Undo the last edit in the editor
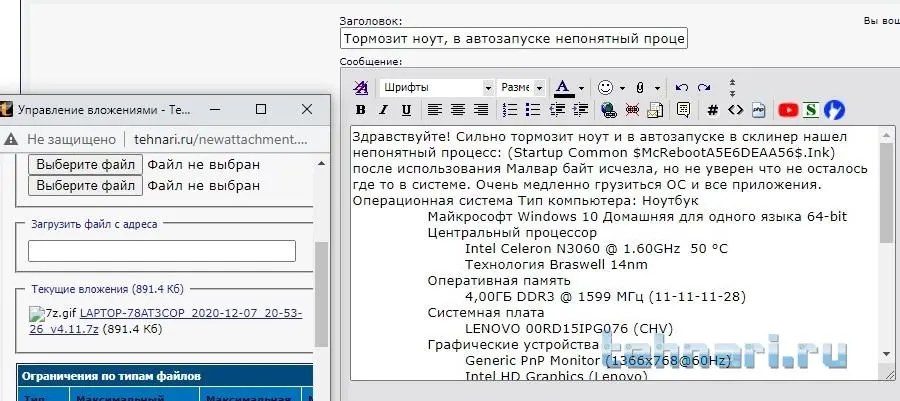This screenshot has width=900, height=401. pos(681,88)
